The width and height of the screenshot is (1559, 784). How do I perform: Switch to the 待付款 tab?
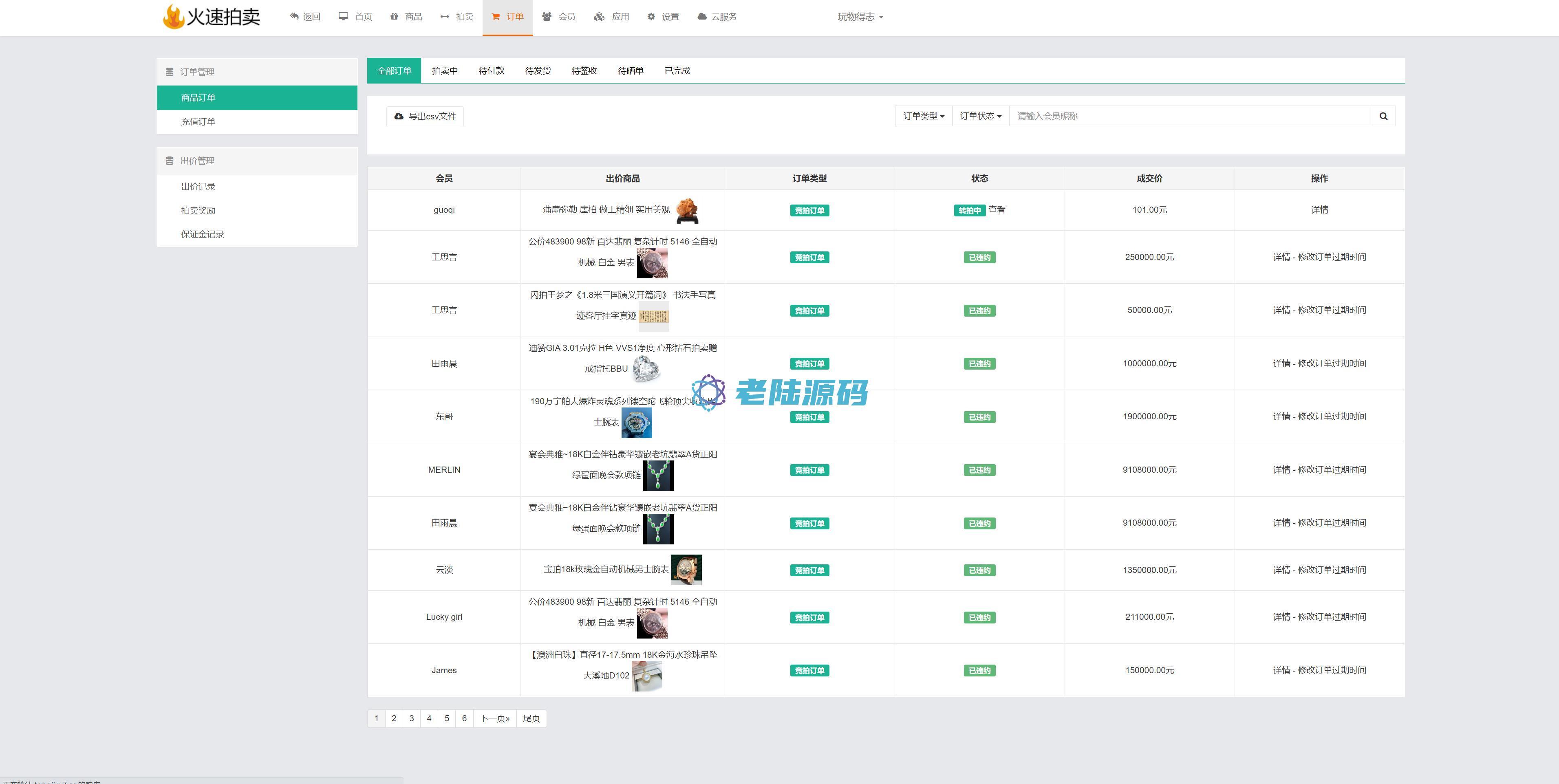pos(491,71)
